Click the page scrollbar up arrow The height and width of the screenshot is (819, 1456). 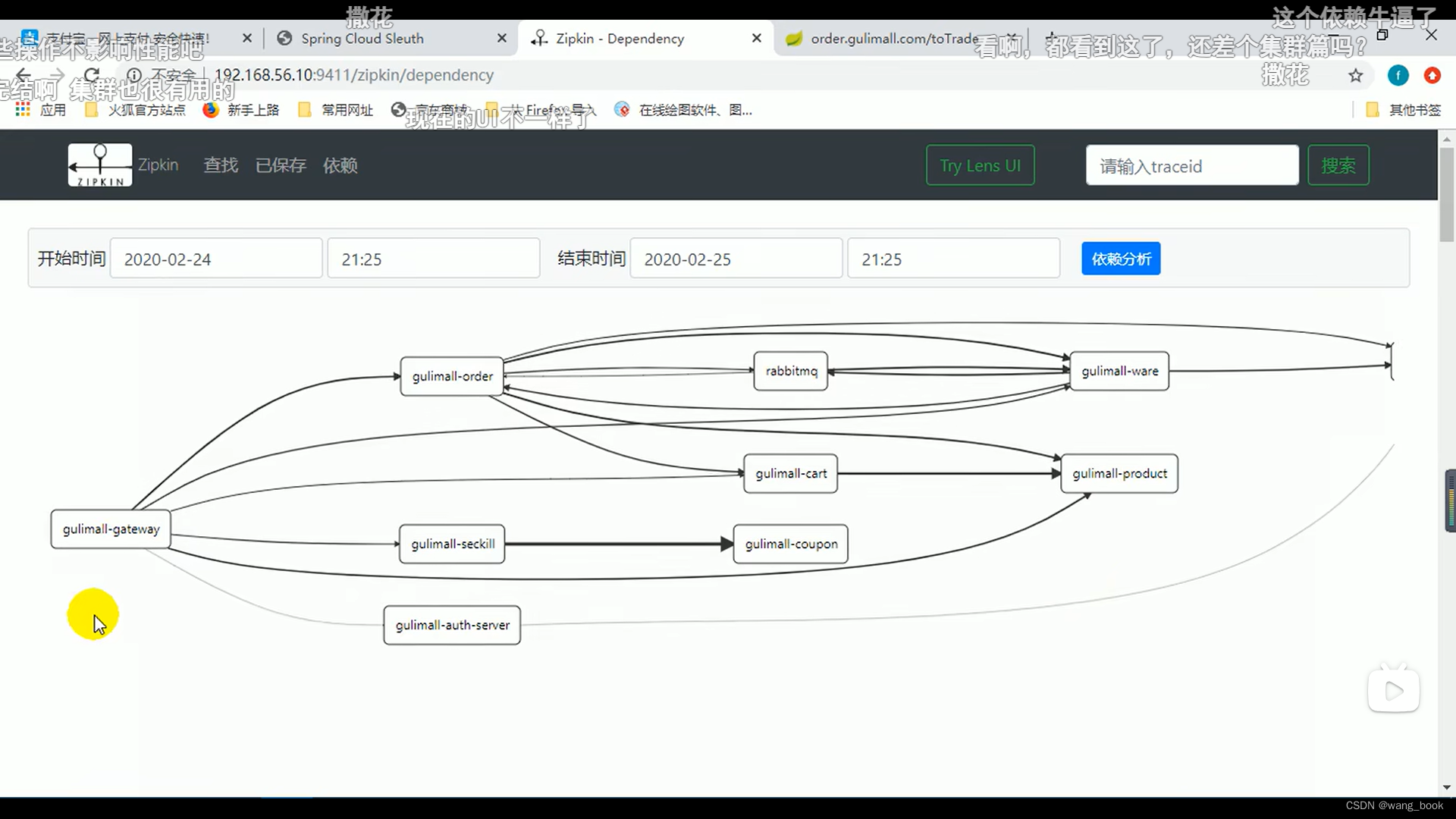click(1447, 139)
